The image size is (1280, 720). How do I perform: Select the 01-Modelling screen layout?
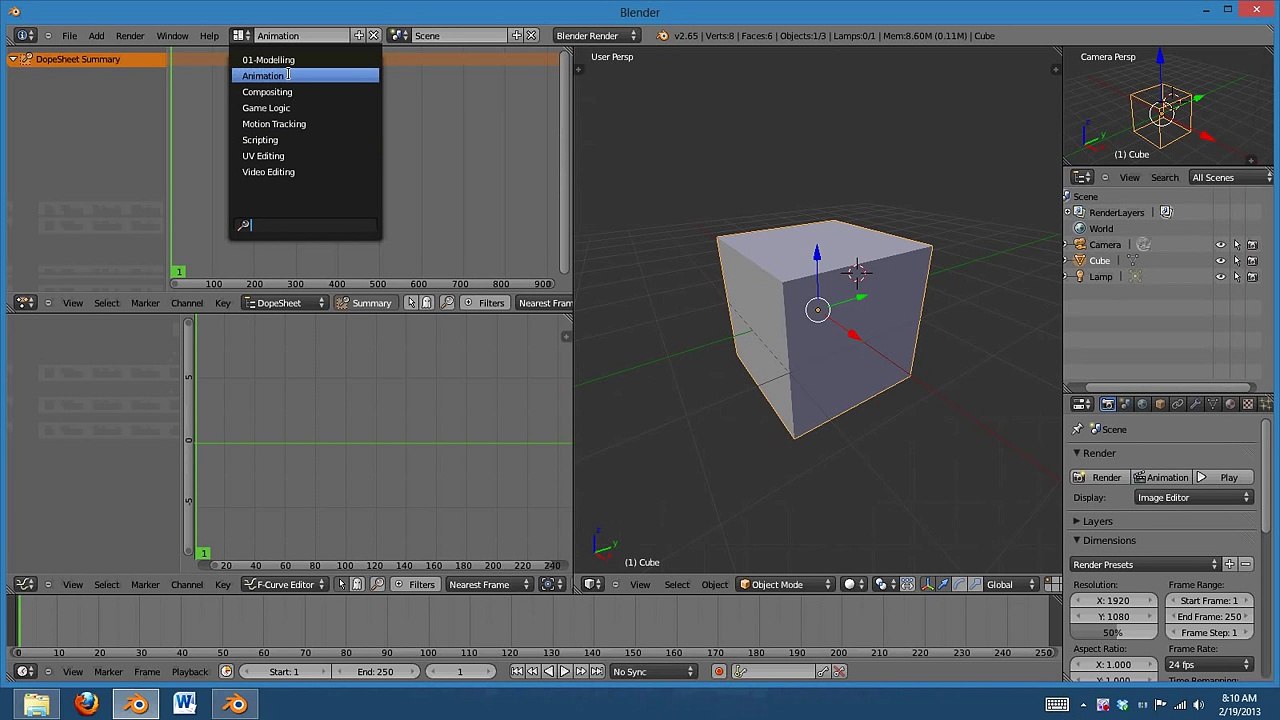coord(305,60)
